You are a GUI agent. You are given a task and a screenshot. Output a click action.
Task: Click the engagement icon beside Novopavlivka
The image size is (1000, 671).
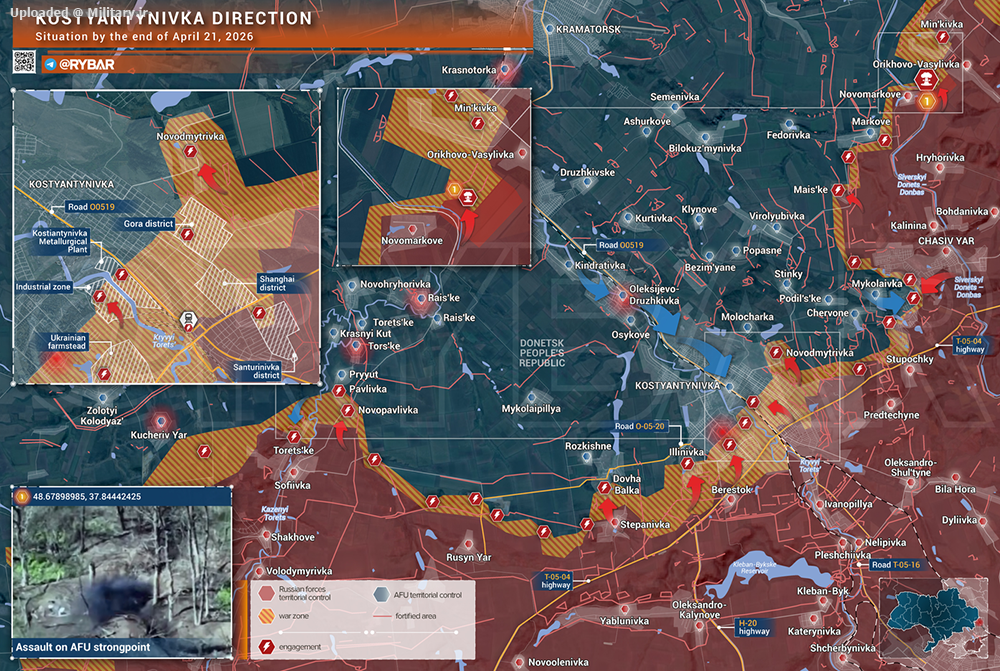click(348, 410)
